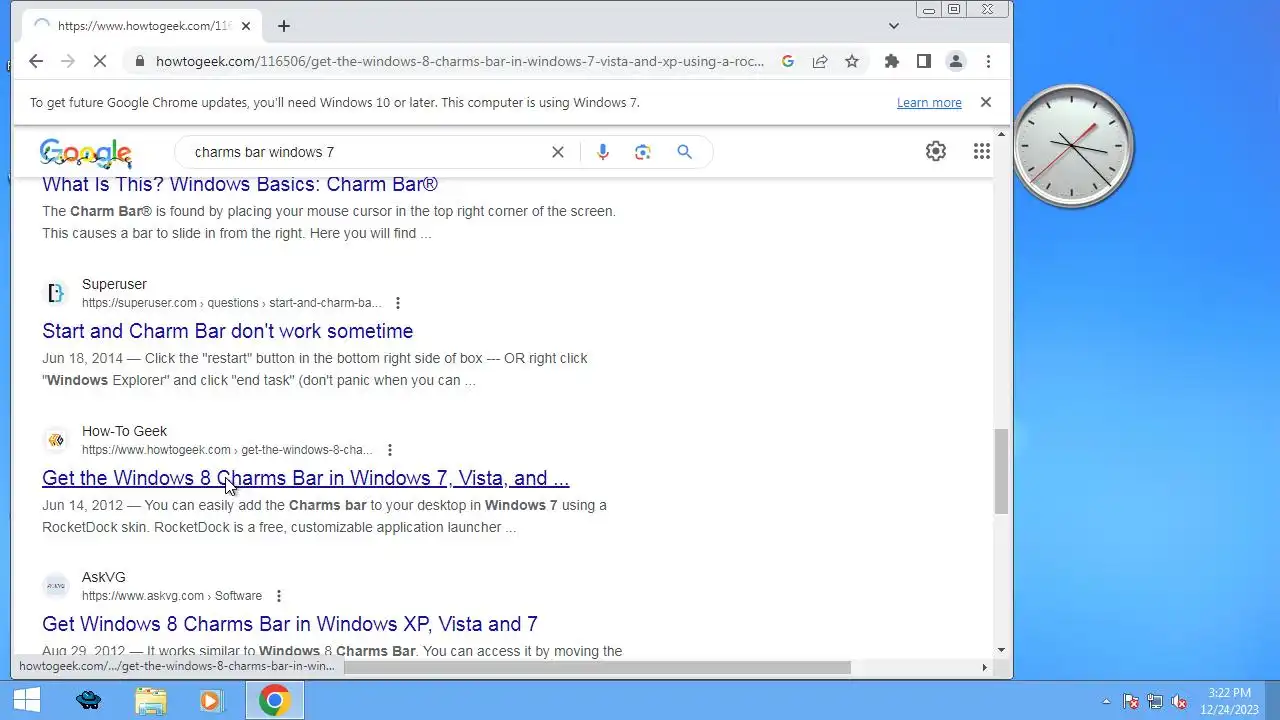This screenshot has width=1280, height=720.
Task: Open the file explorer taskbar icon
Action: [x=151, y=700]
